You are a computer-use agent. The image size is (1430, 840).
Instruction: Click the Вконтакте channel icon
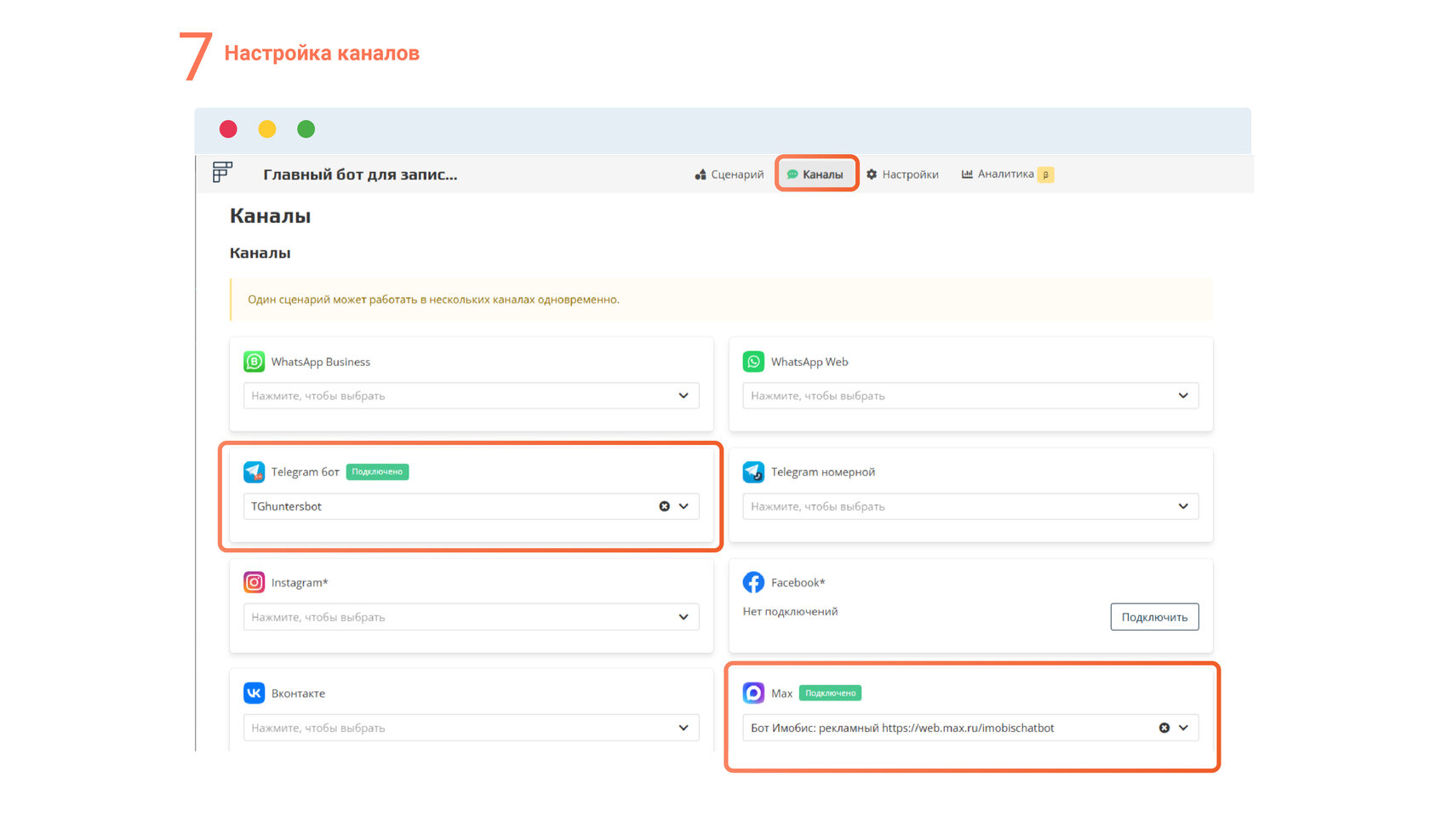254,693
